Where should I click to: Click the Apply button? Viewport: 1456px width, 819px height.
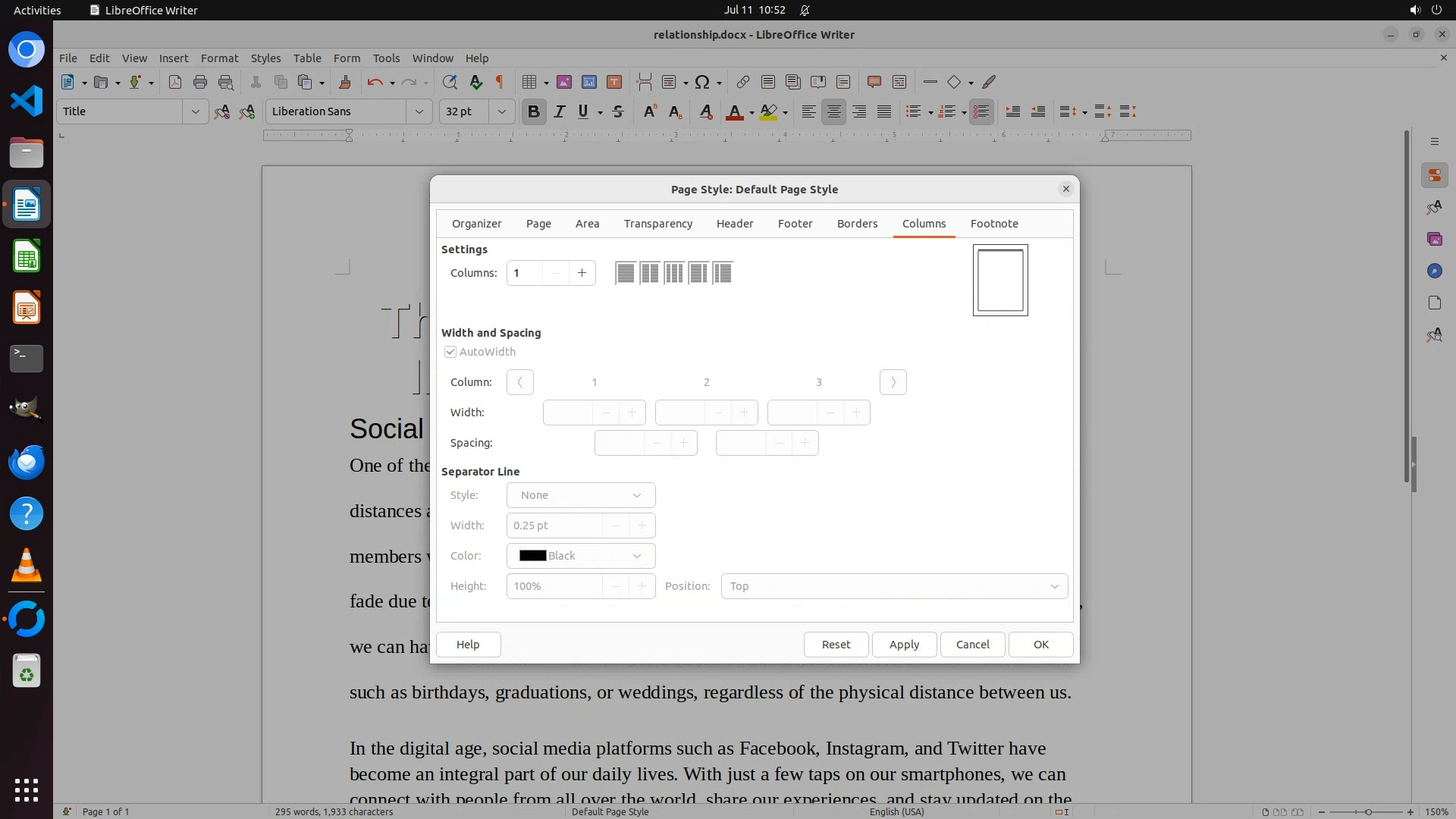(x=904, y=645)
